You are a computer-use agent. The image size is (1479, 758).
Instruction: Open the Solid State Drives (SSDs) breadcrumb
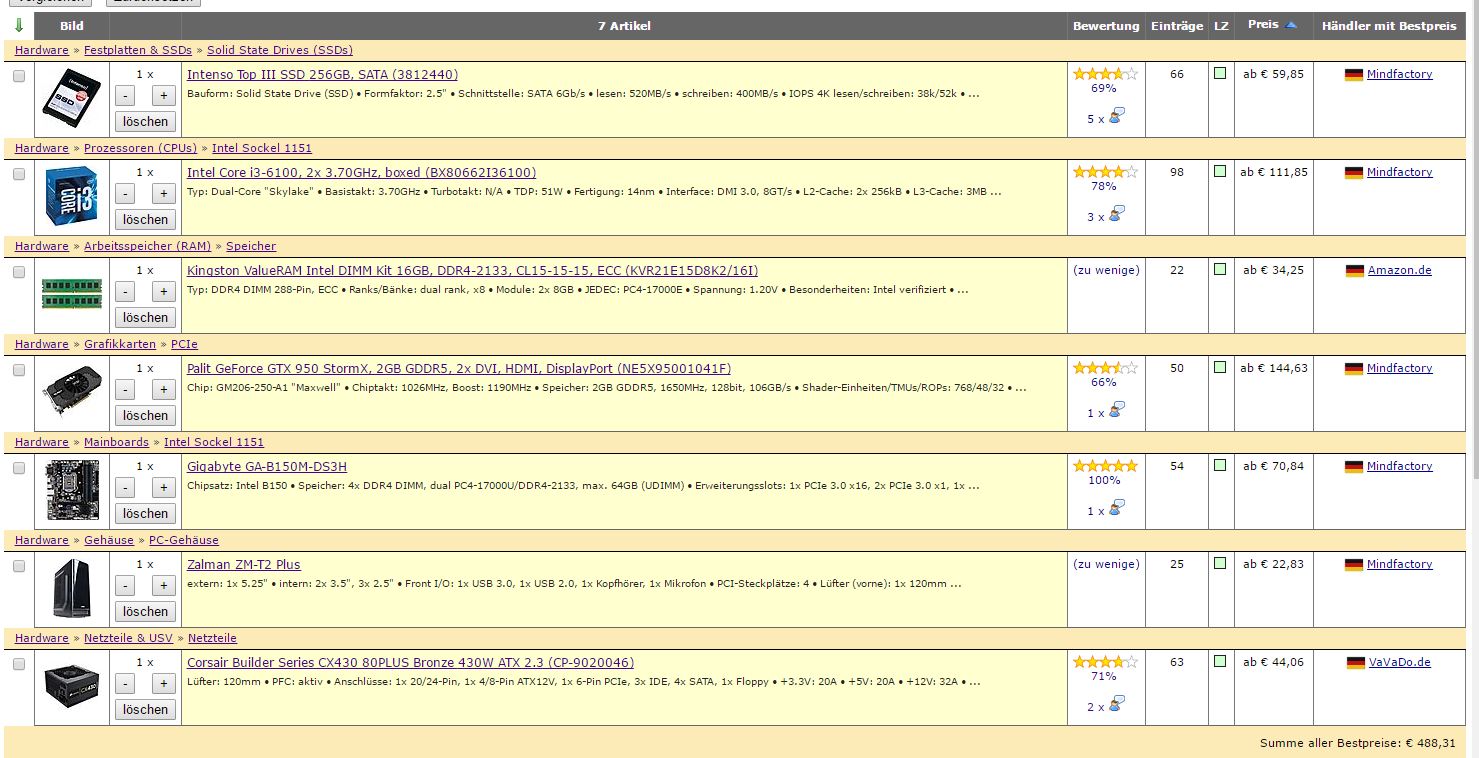280,50
